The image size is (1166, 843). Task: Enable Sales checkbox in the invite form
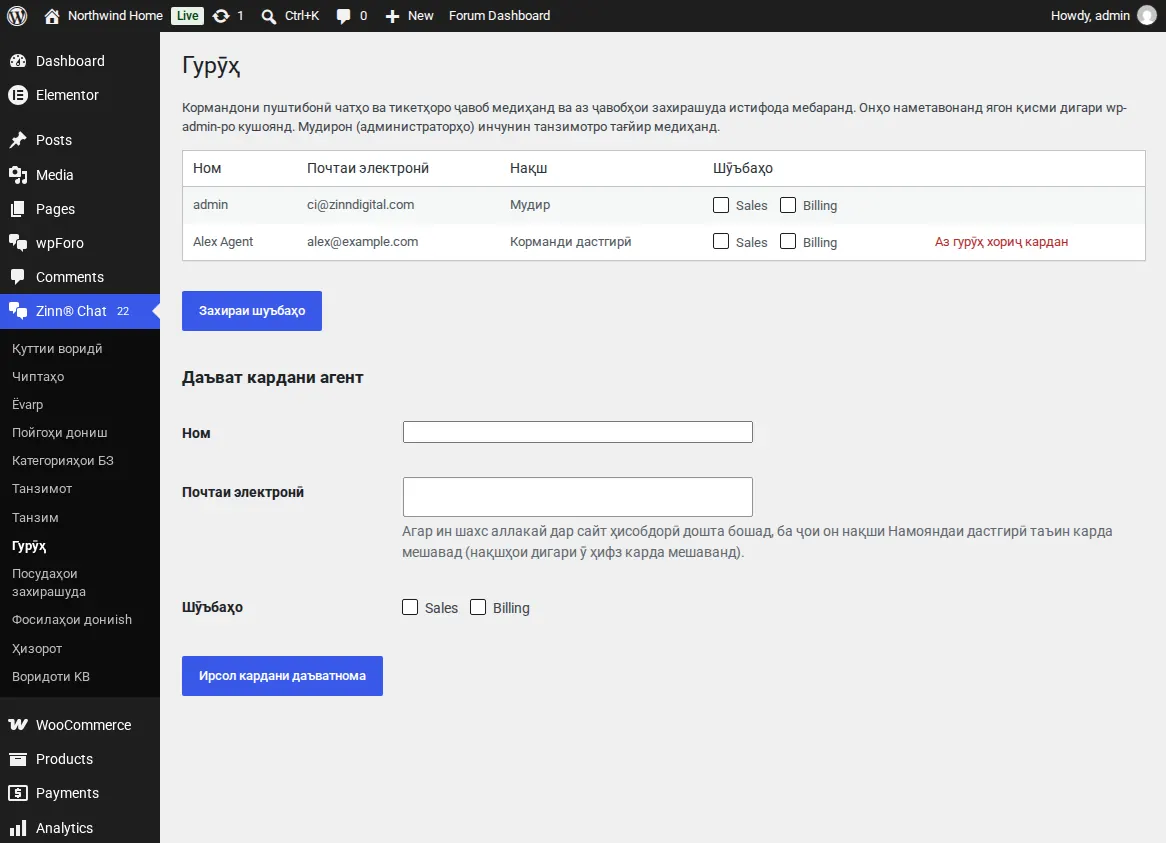pyautogui.click(x=410, y=607)
